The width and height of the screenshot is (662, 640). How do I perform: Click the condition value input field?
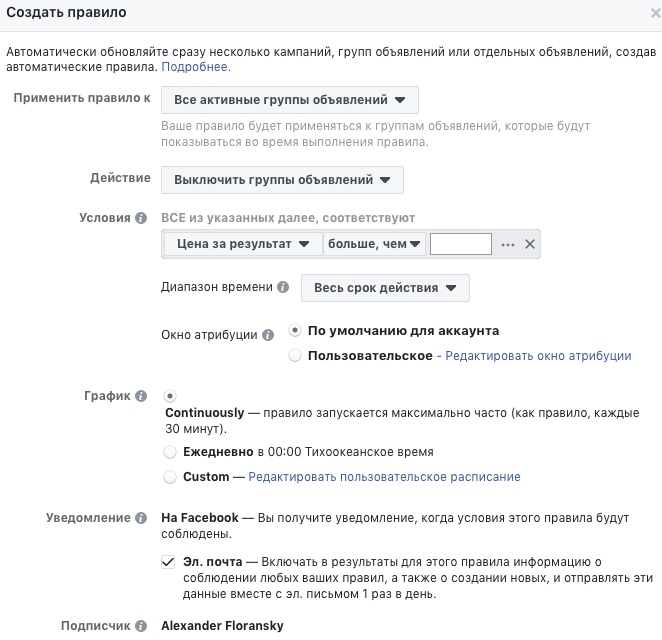tap(461, 244)
